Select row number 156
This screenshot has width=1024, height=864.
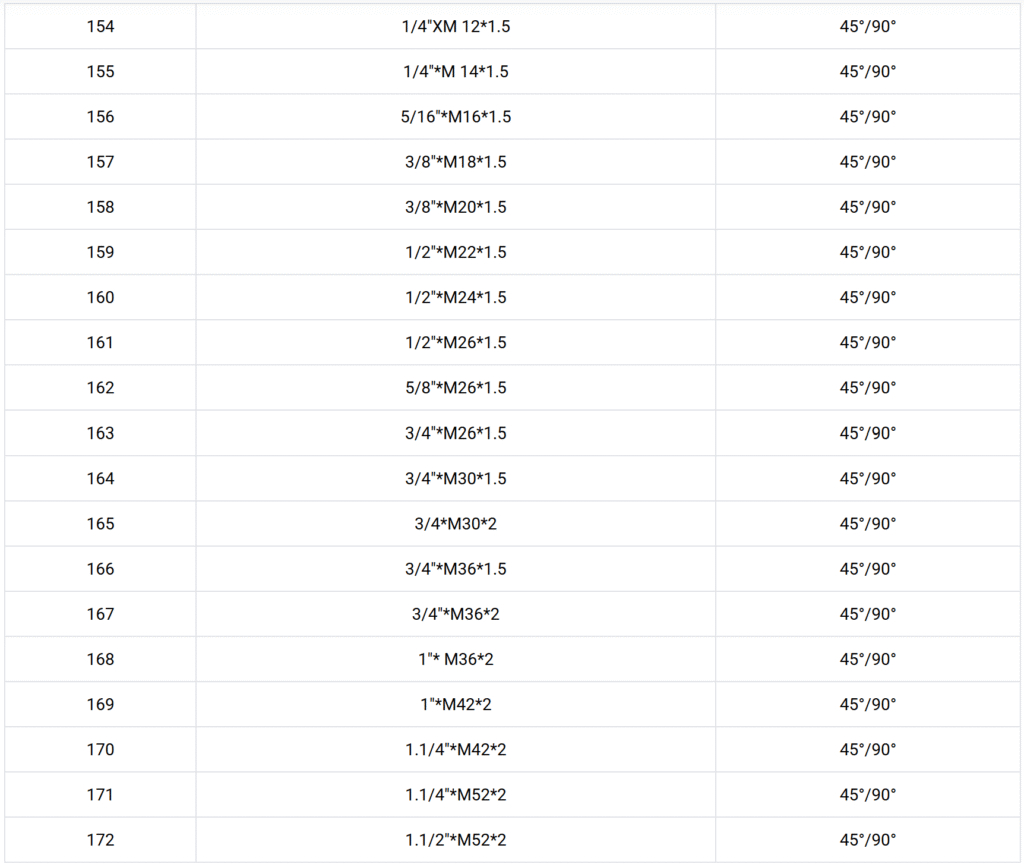pyautogui.click(x=100, y=117)
